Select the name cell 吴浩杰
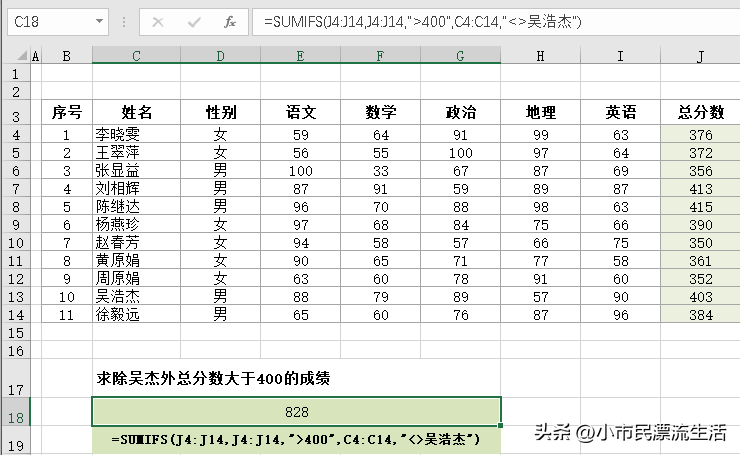 coord(136,296)
